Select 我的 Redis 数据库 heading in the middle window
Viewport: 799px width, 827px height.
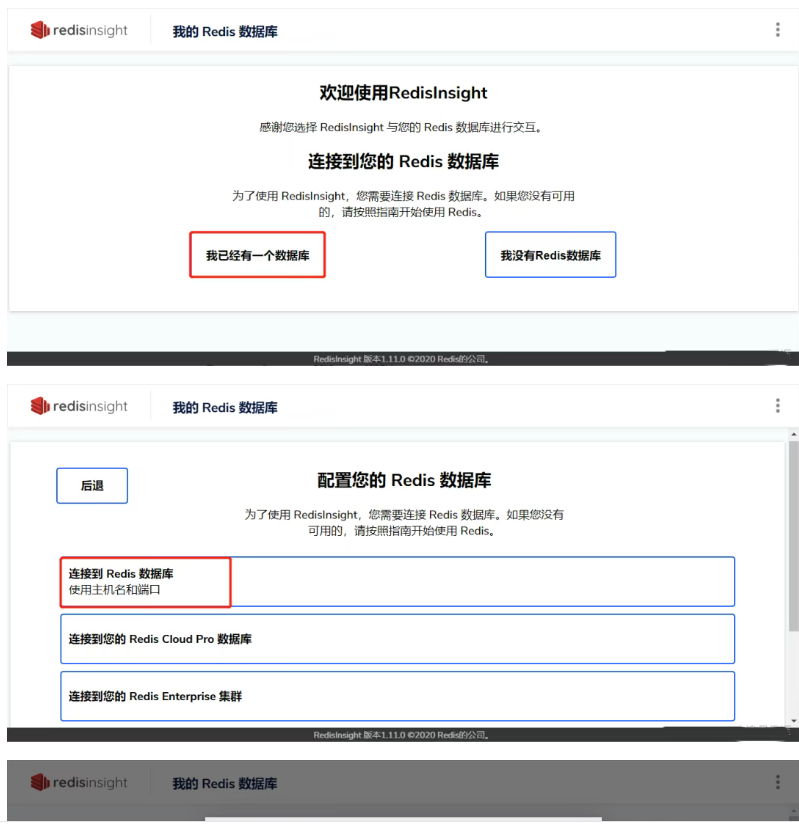click(225, 408)
